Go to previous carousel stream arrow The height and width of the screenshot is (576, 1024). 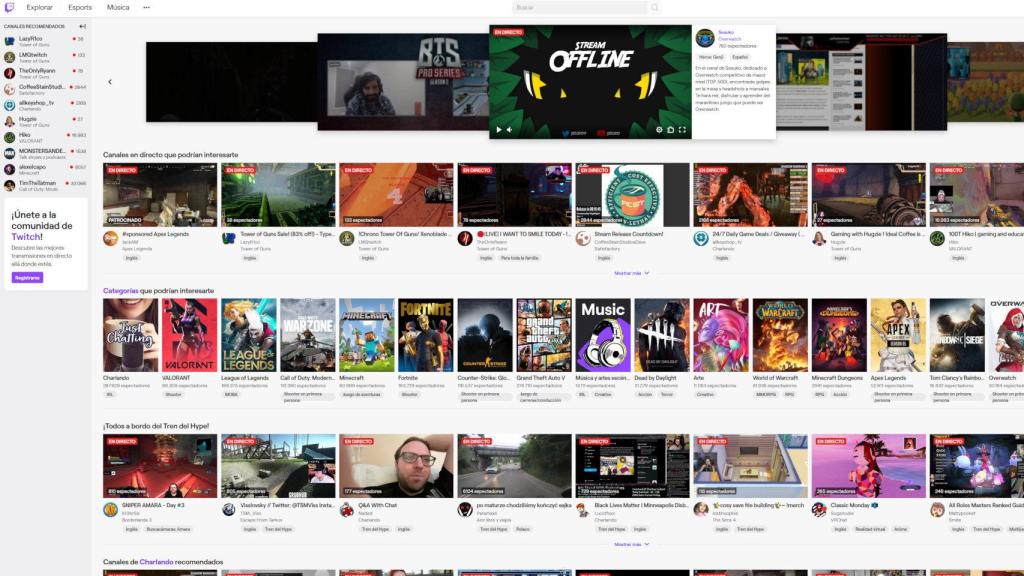pyautogui.click(x=110, y=82)
